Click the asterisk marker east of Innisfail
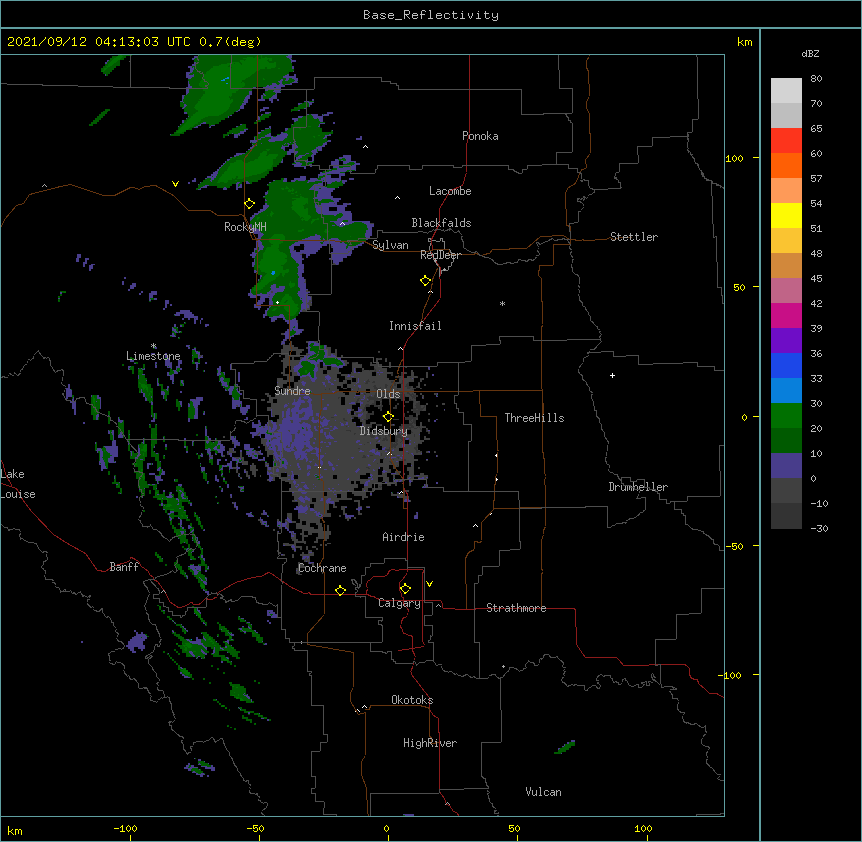The height and width of the screenshot is (842, 862). tap(502, 303)
